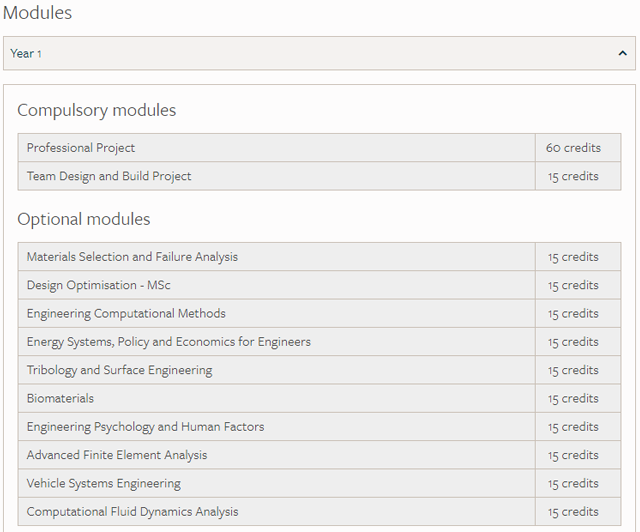The height and width of the screenshot is (532, 640).
Task: Open Materials Selection and Failure Analysis
Action: tap(132, 257)
